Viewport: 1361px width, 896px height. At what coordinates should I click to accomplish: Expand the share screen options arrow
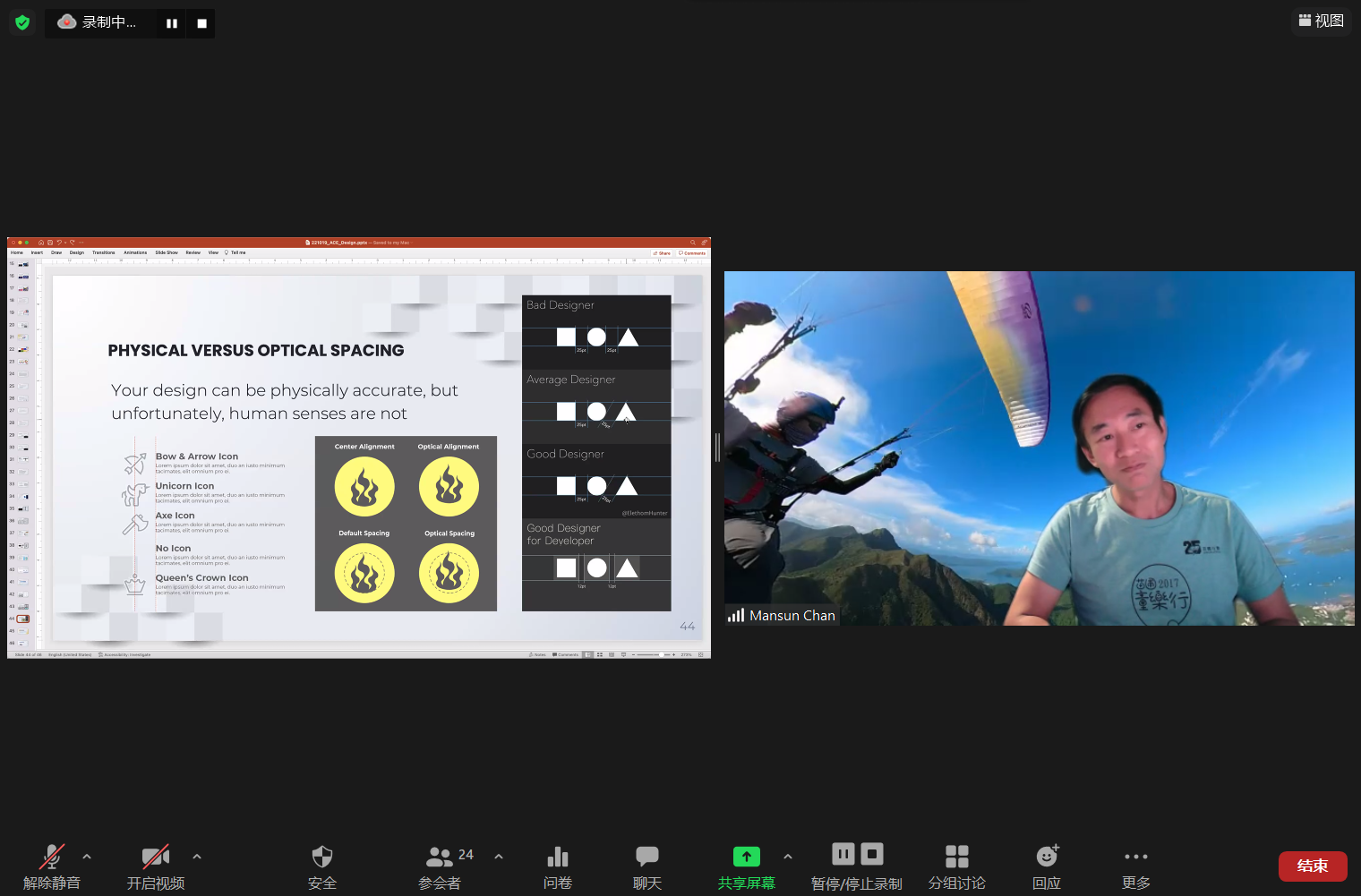point(788,857)
